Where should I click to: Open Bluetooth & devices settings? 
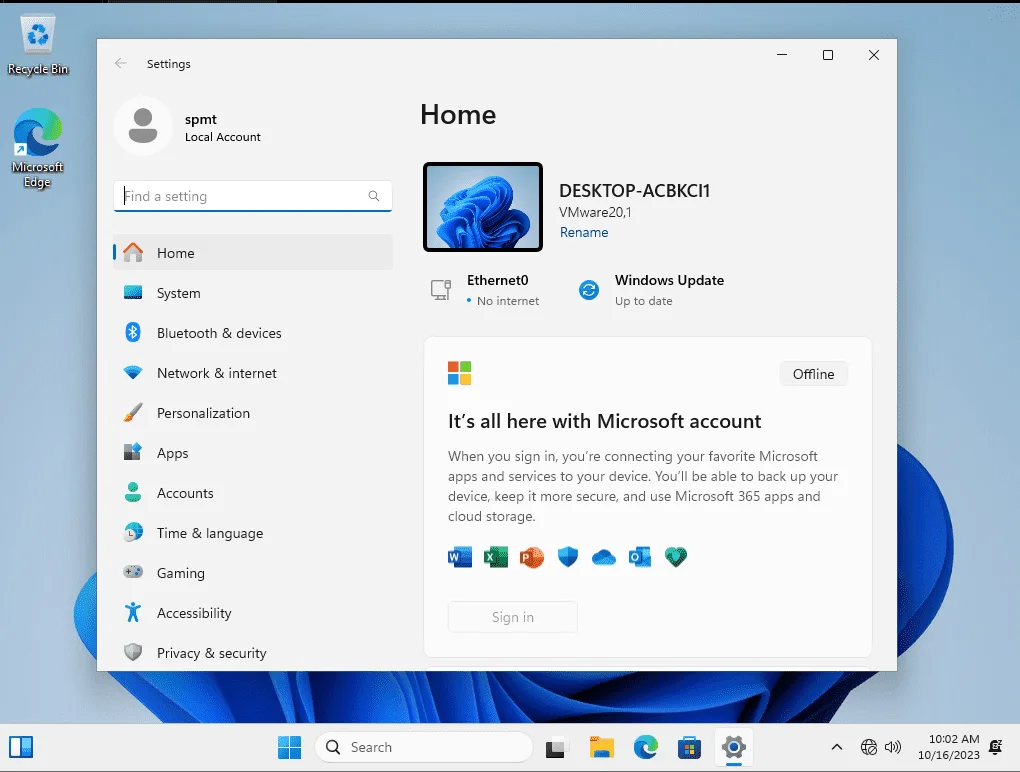point(252,333)
